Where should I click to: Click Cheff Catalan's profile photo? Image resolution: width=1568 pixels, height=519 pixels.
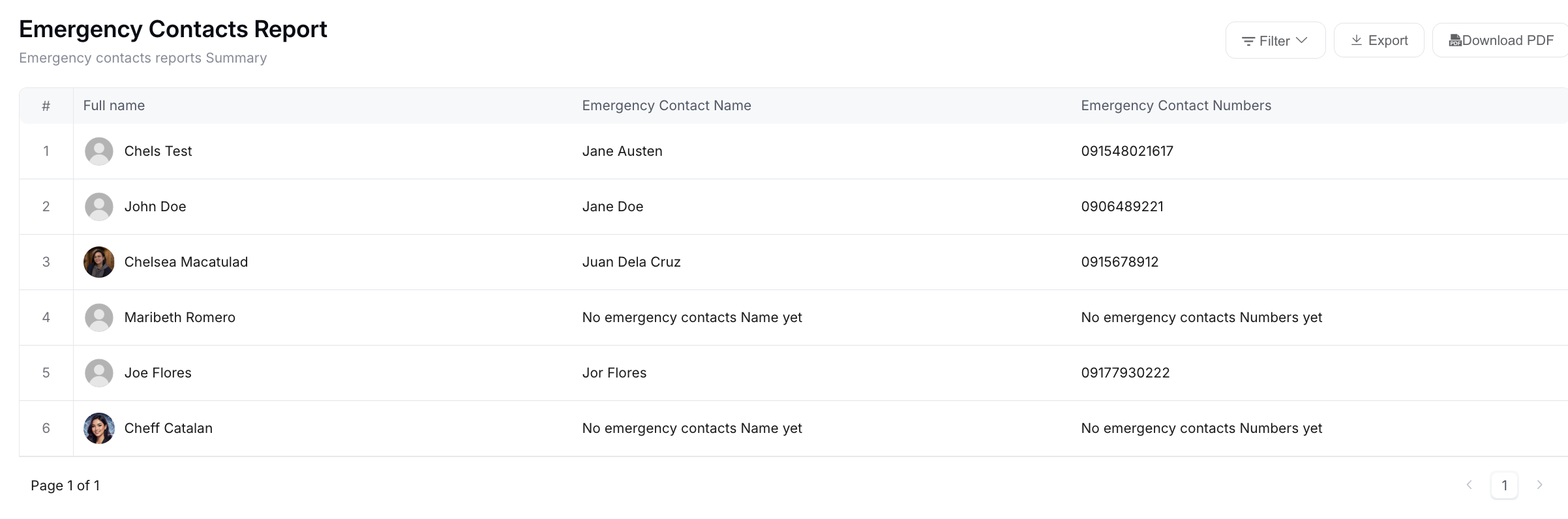click(99, 428)
